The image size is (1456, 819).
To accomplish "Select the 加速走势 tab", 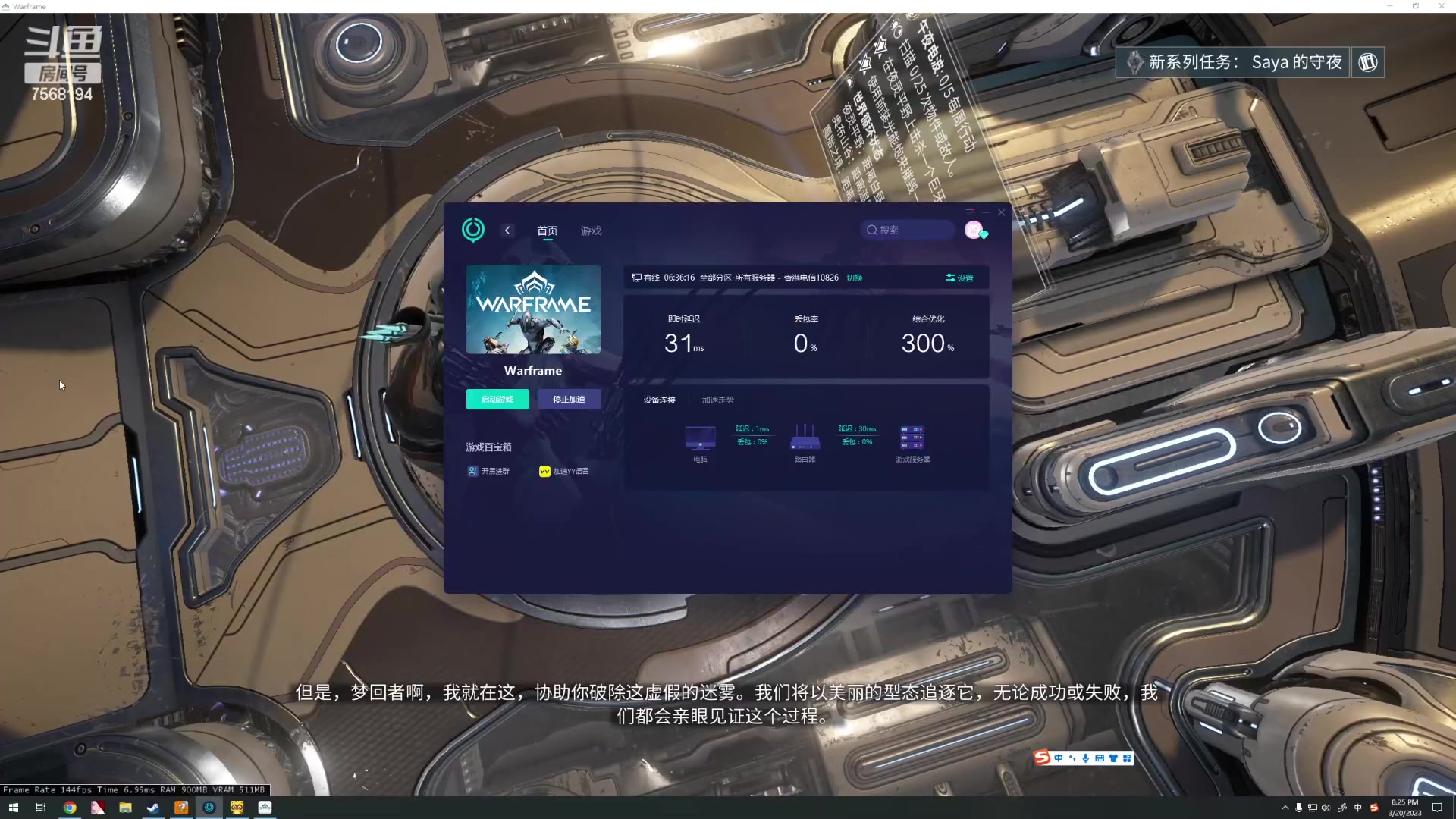I will click(x=717, y=400).
